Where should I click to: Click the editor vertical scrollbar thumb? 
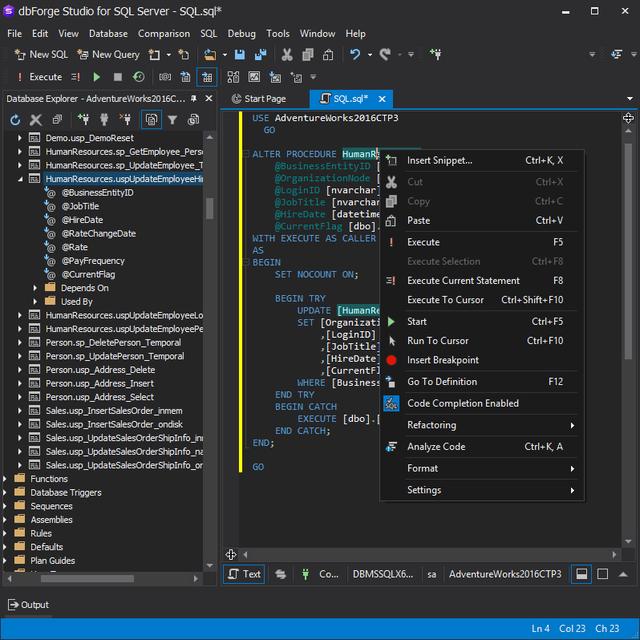tap(628, 251)
